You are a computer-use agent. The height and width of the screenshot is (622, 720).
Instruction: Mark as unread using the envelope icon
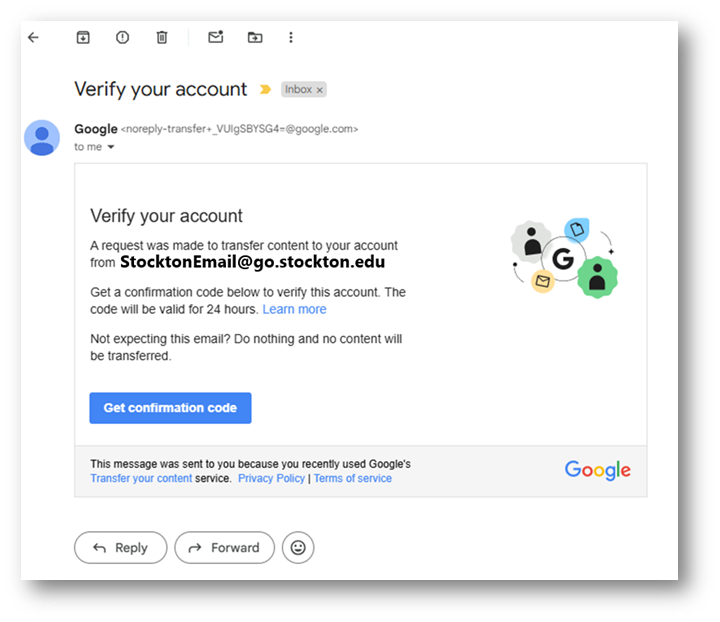[215, 37]
